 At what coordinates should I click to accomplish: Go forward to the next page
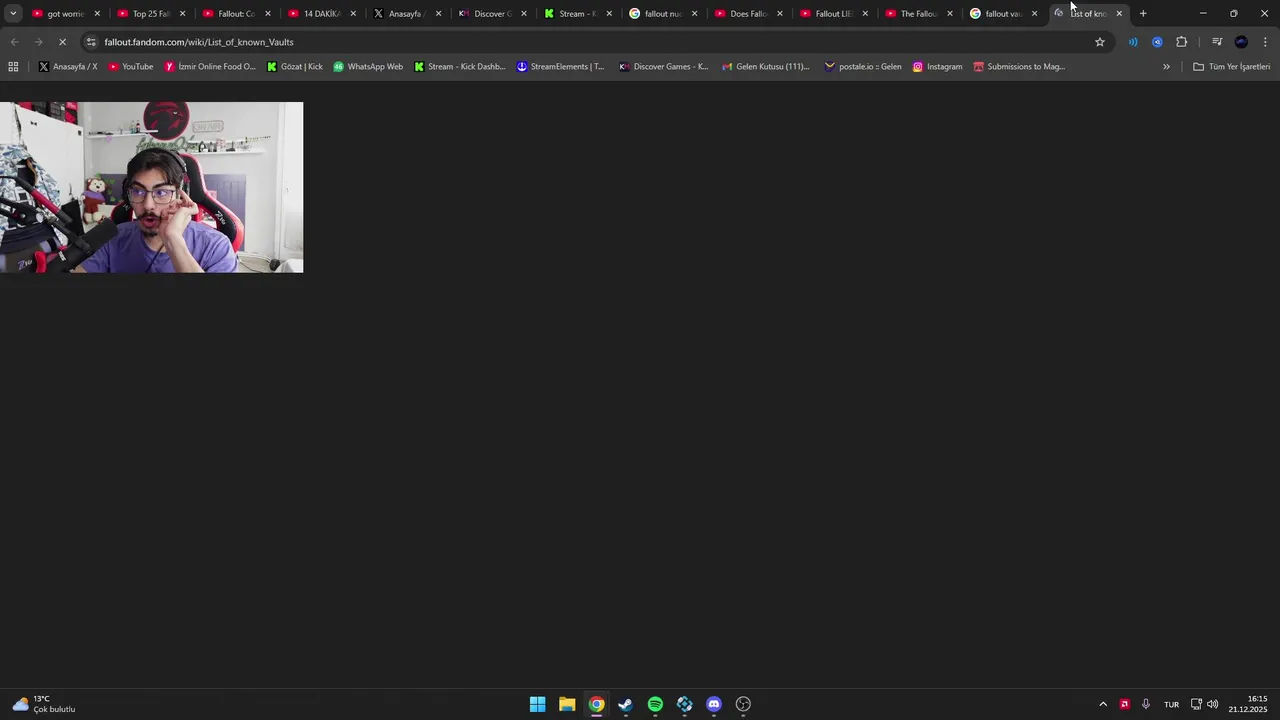[38, 42]
